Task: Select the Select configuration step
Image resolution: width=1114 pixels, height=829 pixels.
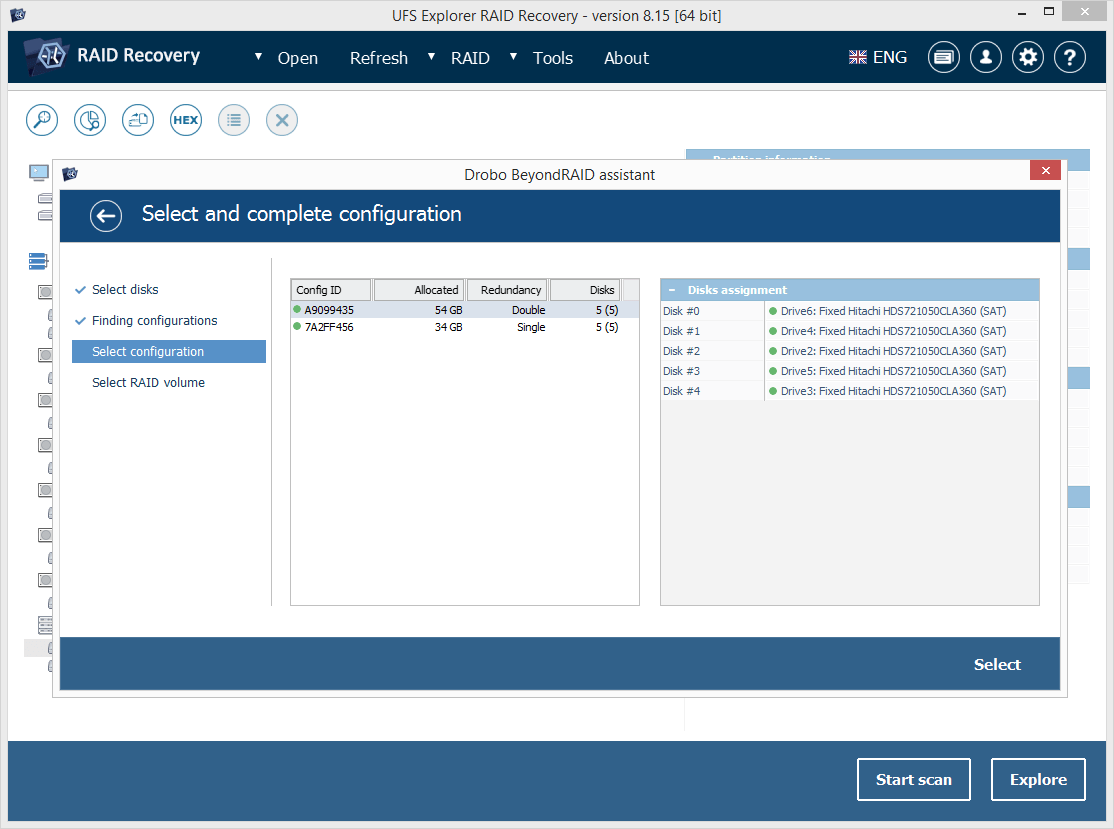Action: [169, 352]
